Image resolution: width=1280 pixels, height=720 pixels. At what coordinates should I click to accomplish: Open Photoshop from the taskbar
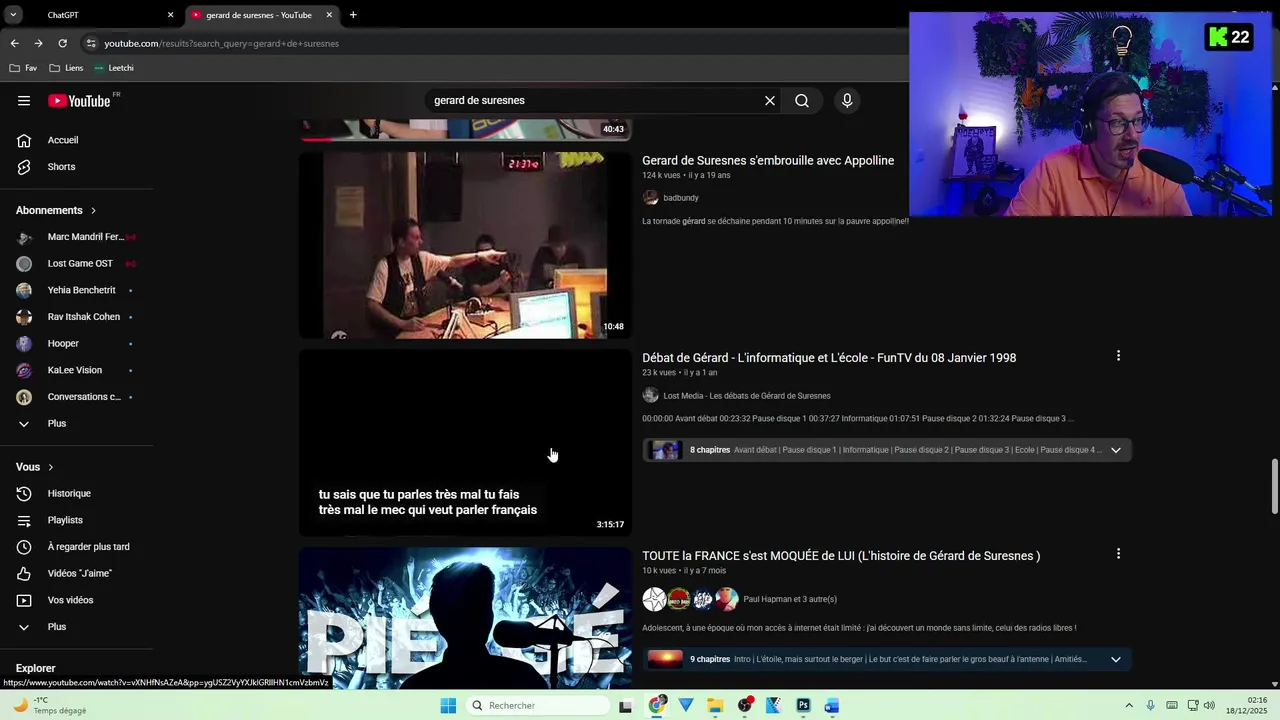click(803, 706)
